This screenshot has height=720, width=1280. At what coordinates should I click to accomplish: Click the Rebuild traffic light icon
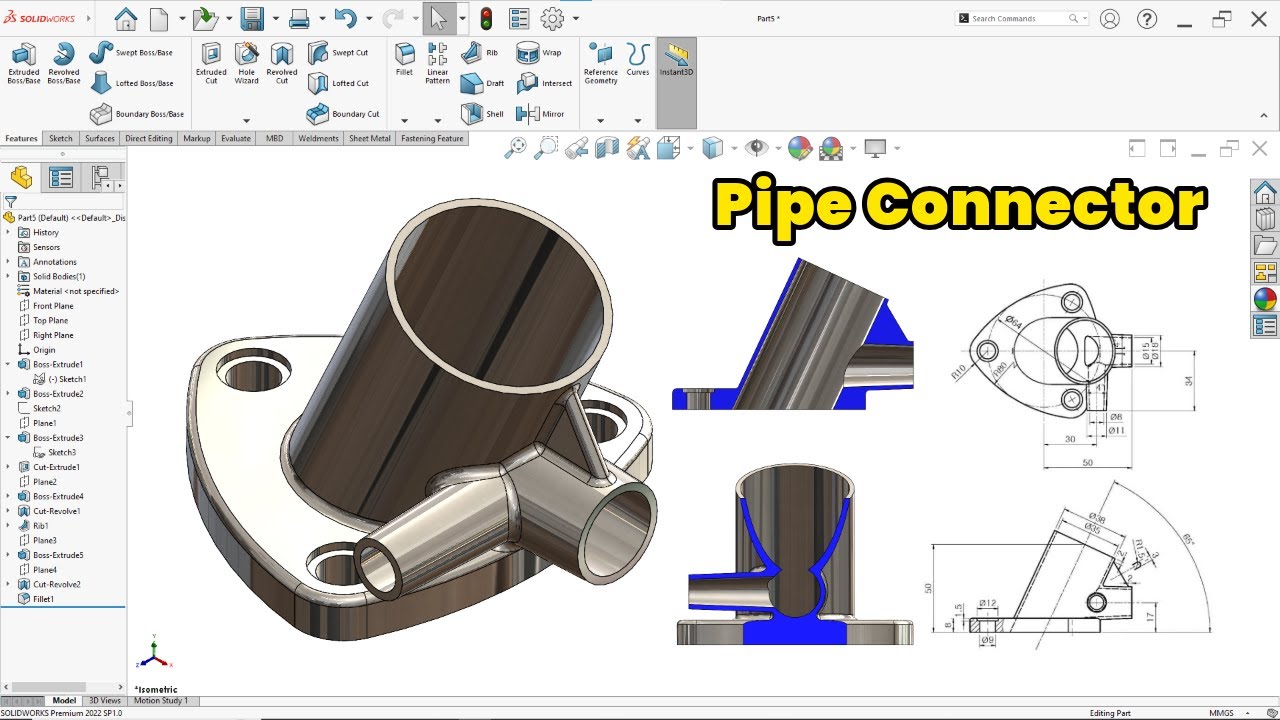pyautogui.click(x=487, y=18)
